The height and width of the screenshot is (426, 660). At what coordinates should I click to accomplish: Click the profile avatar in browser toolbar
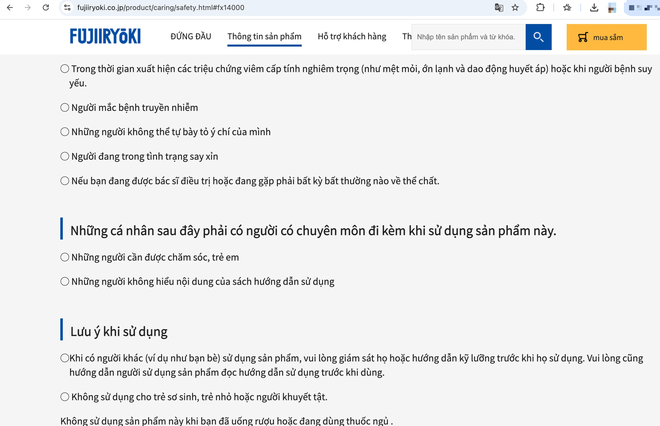tap(612, 8)
